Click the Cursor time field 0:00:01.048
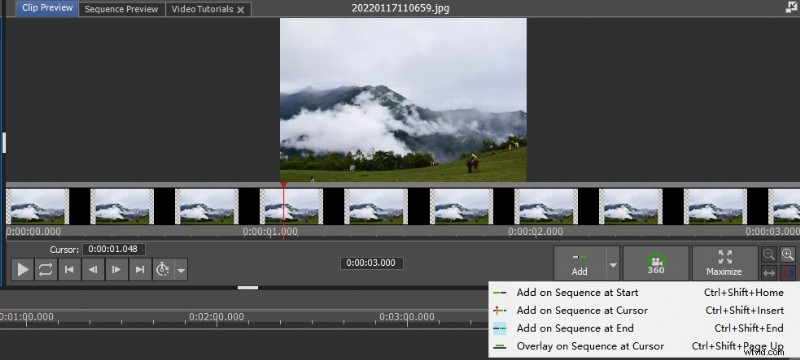This screenshot has width=800, height=360. (113, 250)
